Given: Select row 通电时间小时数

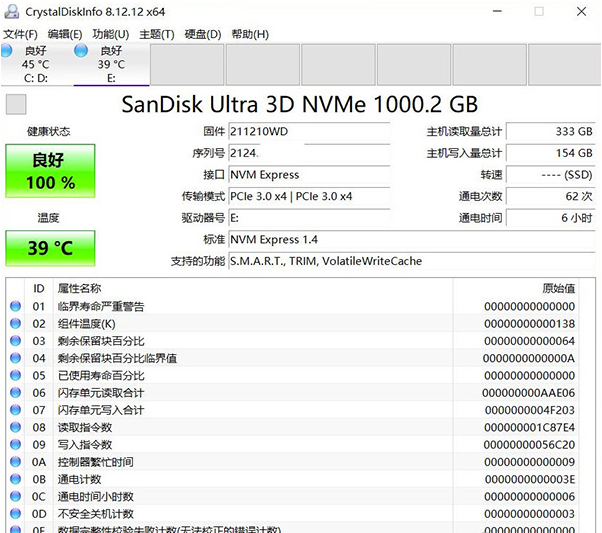Looking at the screenshot, I should [x=293, y=496].
